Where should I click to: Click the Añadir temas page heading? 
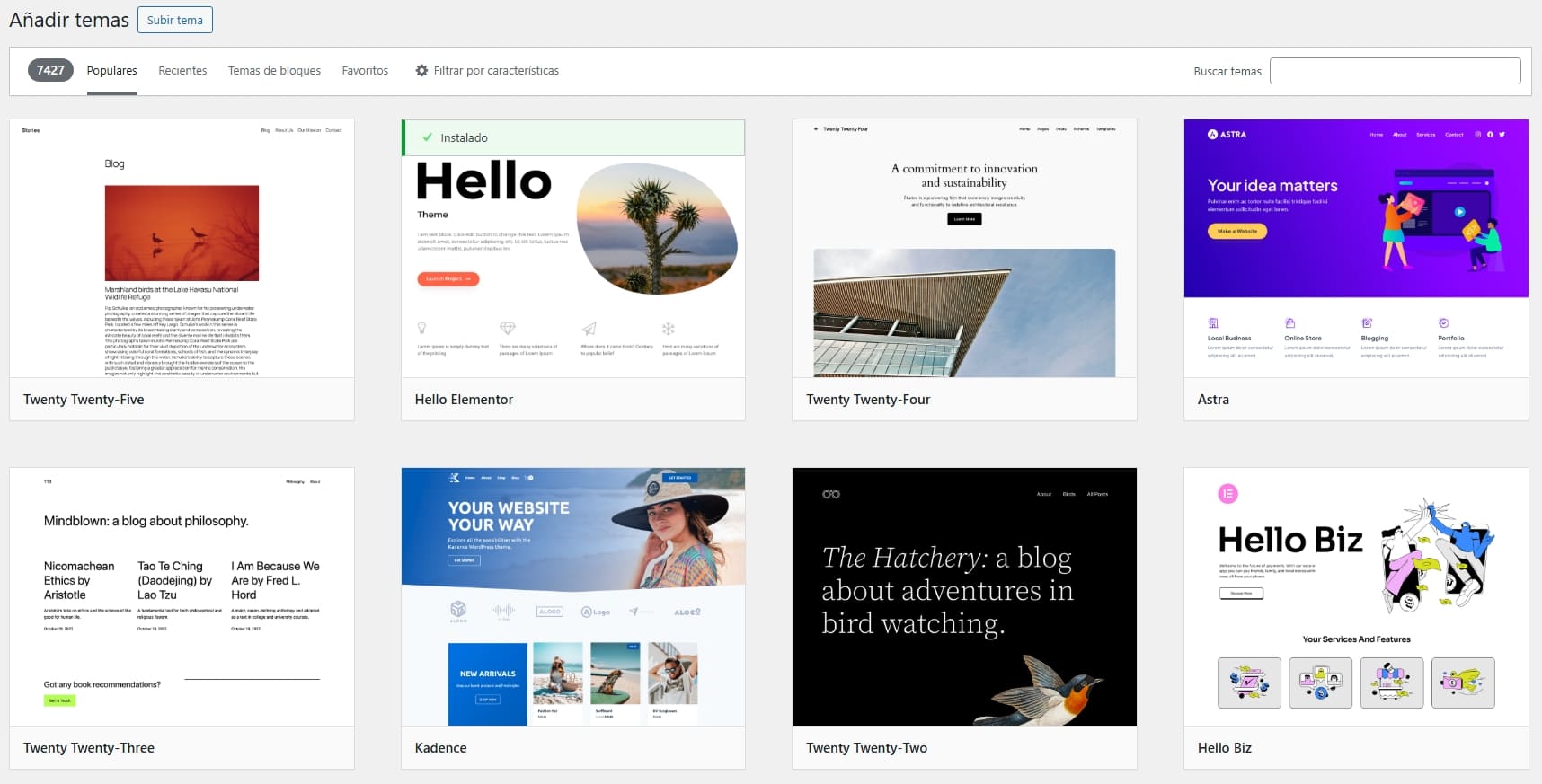coord(69,20)
